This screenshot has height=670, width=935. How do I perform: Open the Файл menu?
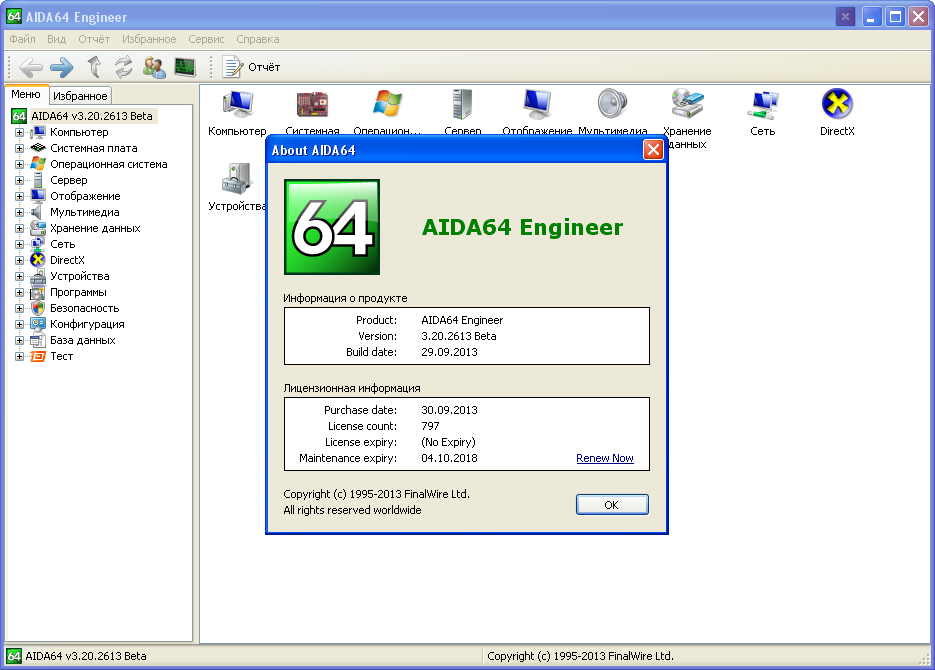(x=23, y=39)
